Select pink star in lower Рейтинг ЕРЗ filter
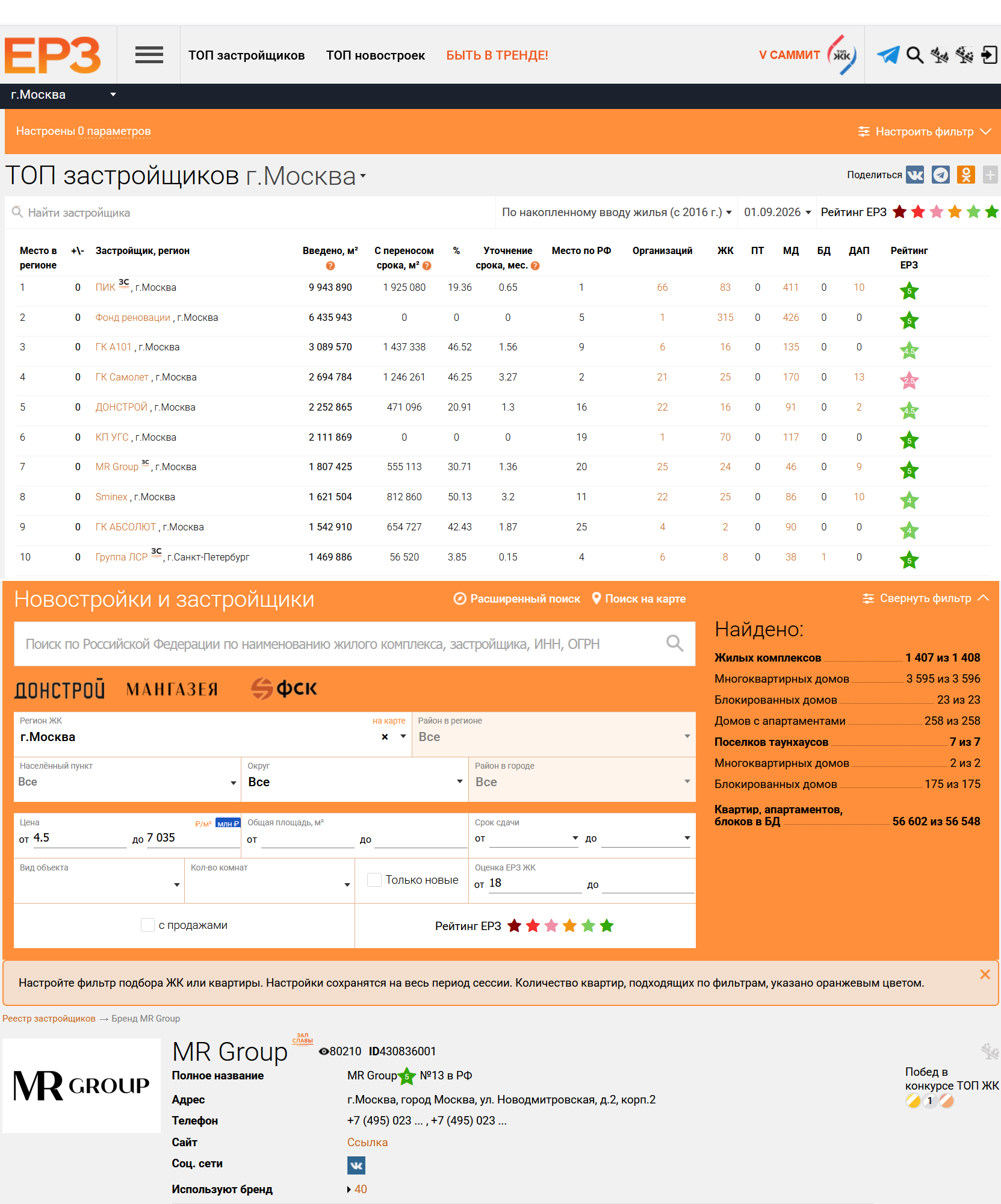The height and width of the screenshot is (1204, 1001). coord(551,926)
